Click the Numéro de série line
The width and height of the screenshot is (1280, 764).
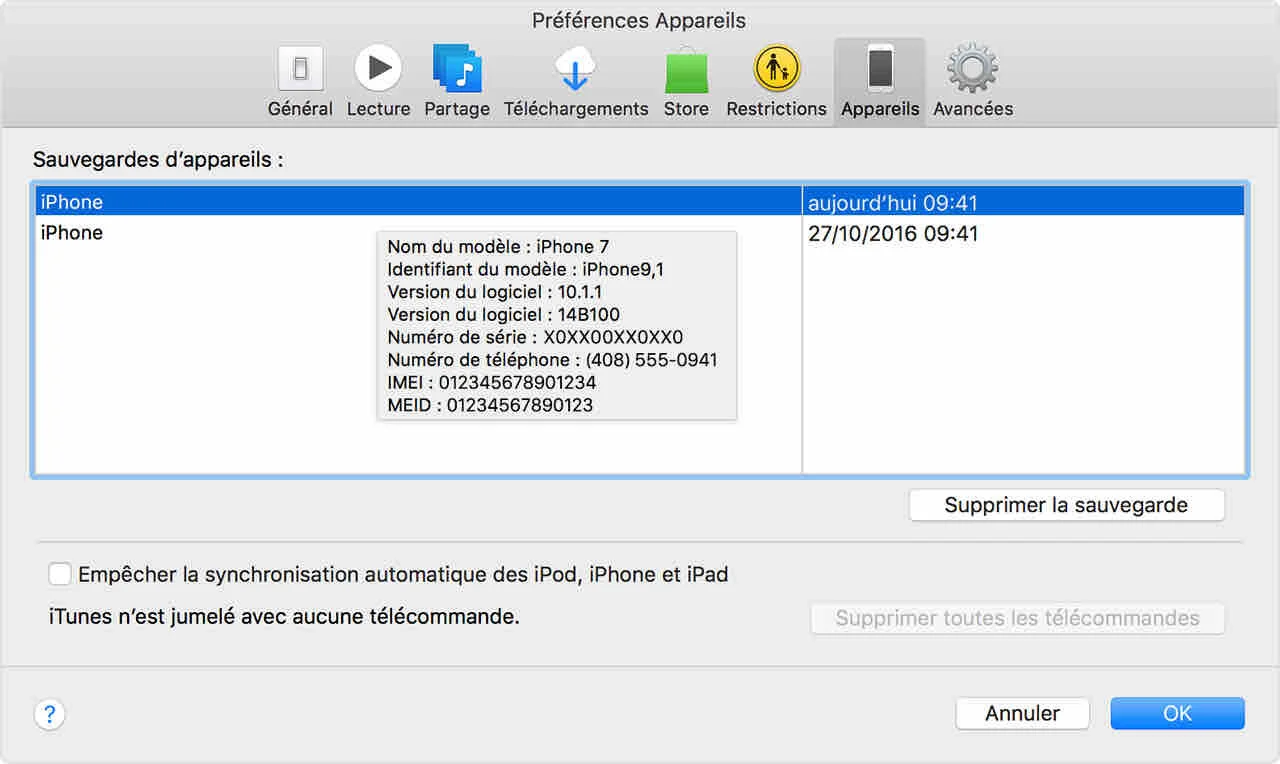pos(535,337)
